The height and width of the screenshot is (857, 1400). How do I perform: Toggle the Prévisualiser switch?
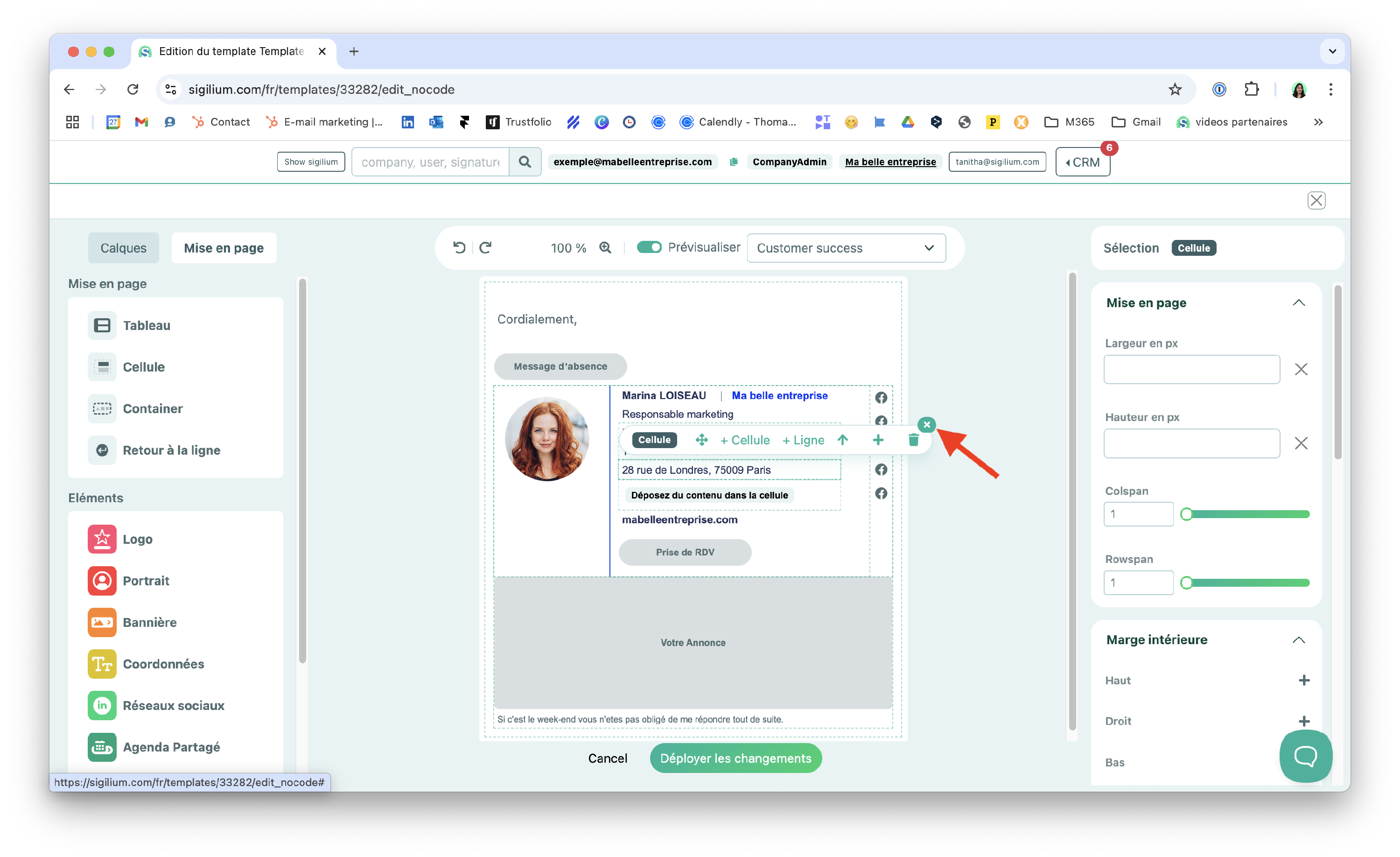click(x=649, y=247)
